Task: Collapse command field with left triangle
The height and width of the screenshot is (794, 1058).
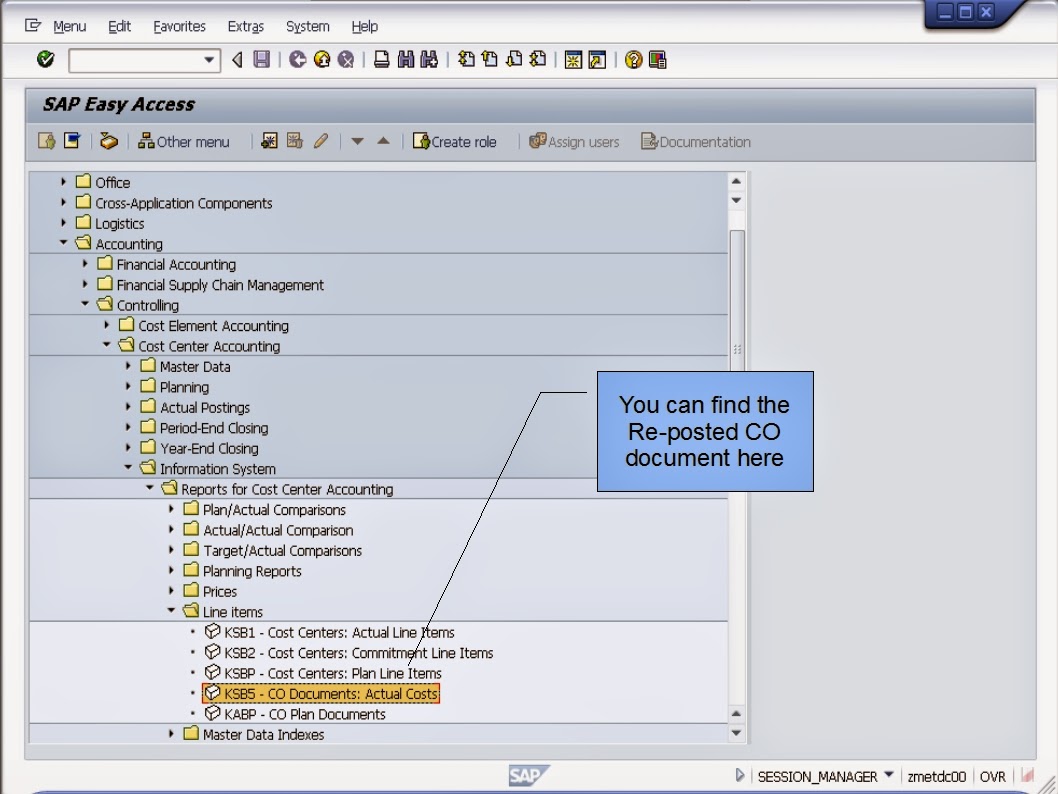Action: coord(237,60)
